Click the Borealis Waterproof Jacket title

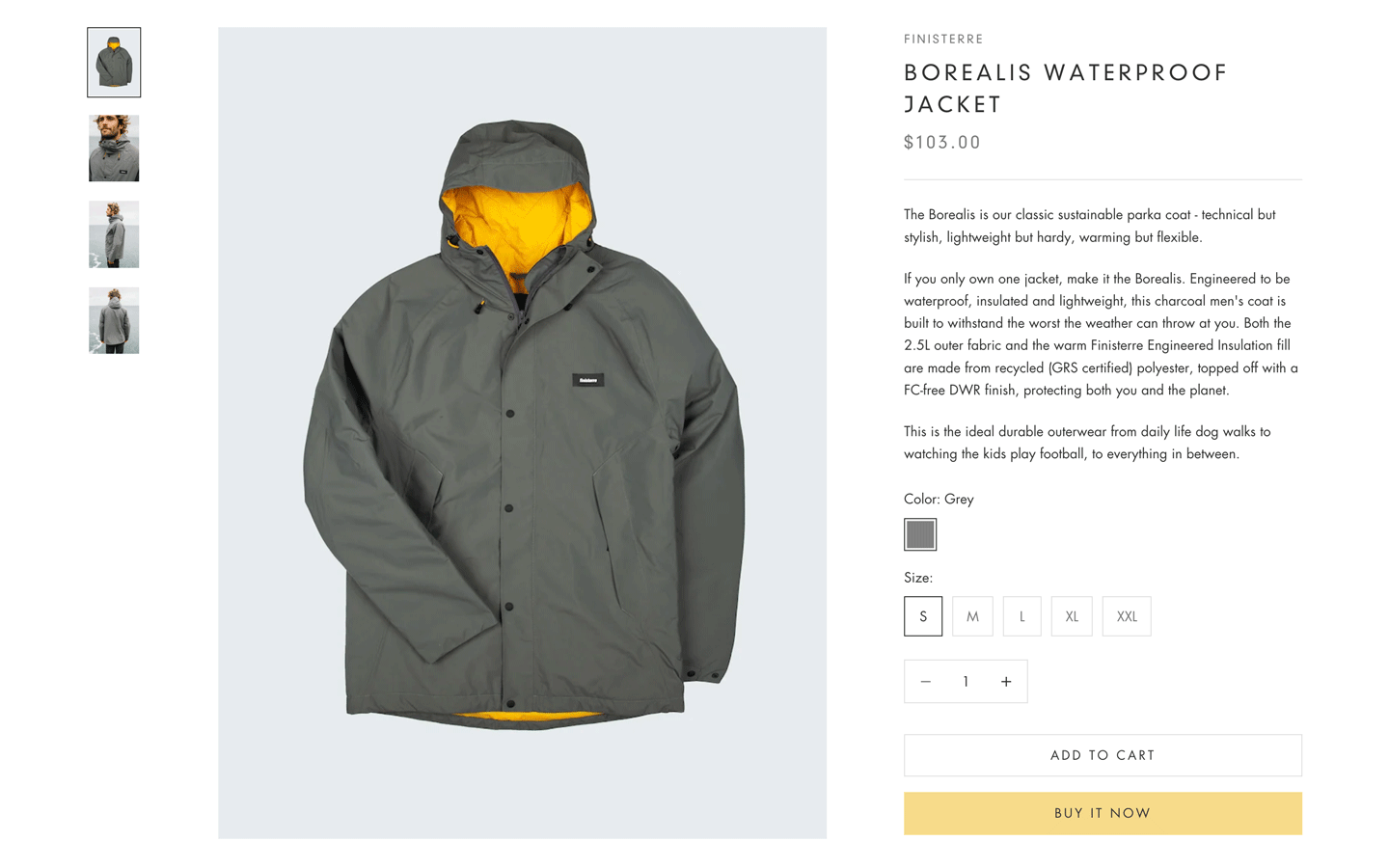tap(1065, 88)
